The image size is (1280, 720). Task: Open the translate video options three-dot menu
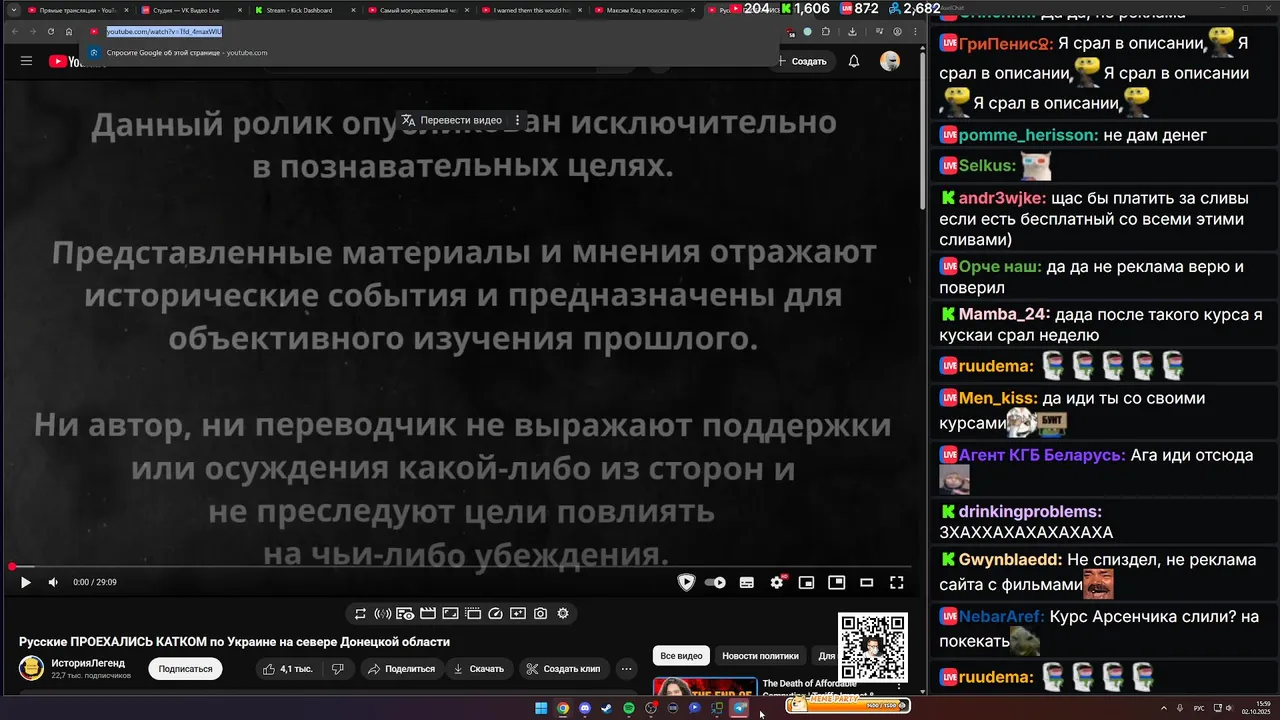517,120
